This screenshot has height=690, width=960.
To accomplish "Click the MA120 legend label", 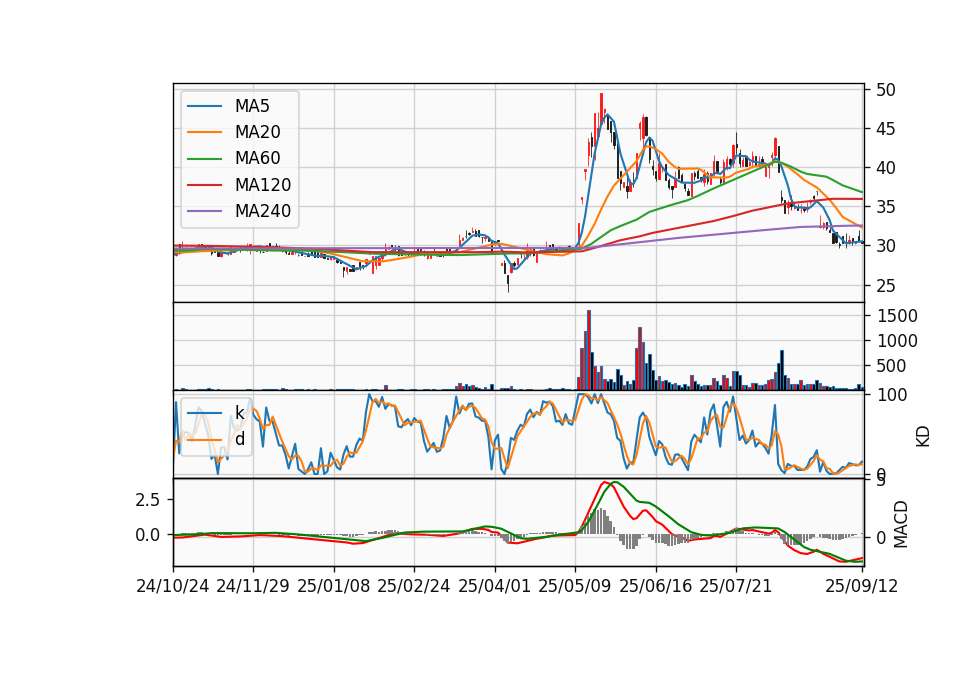I will [x=263, y=185].
